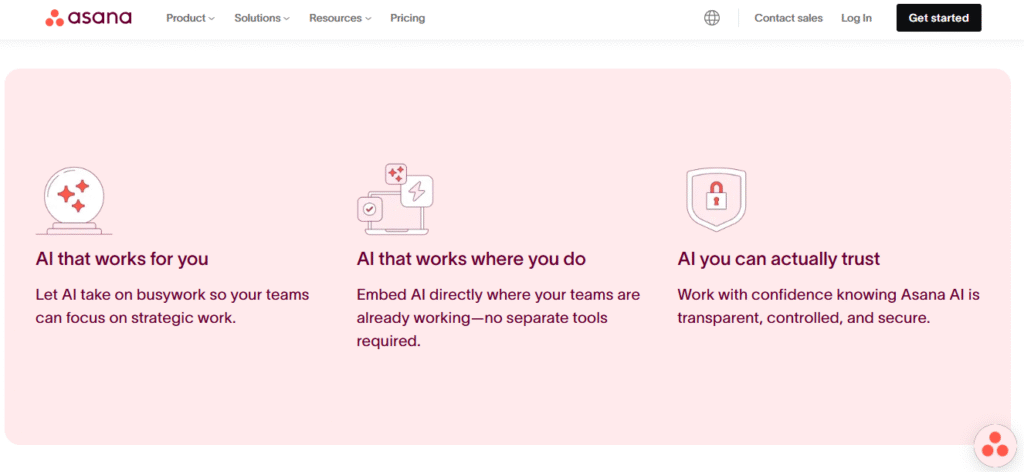Select the heading AI that works for you
This screenshot has height=472, width=1024.
tap(122, 259)
